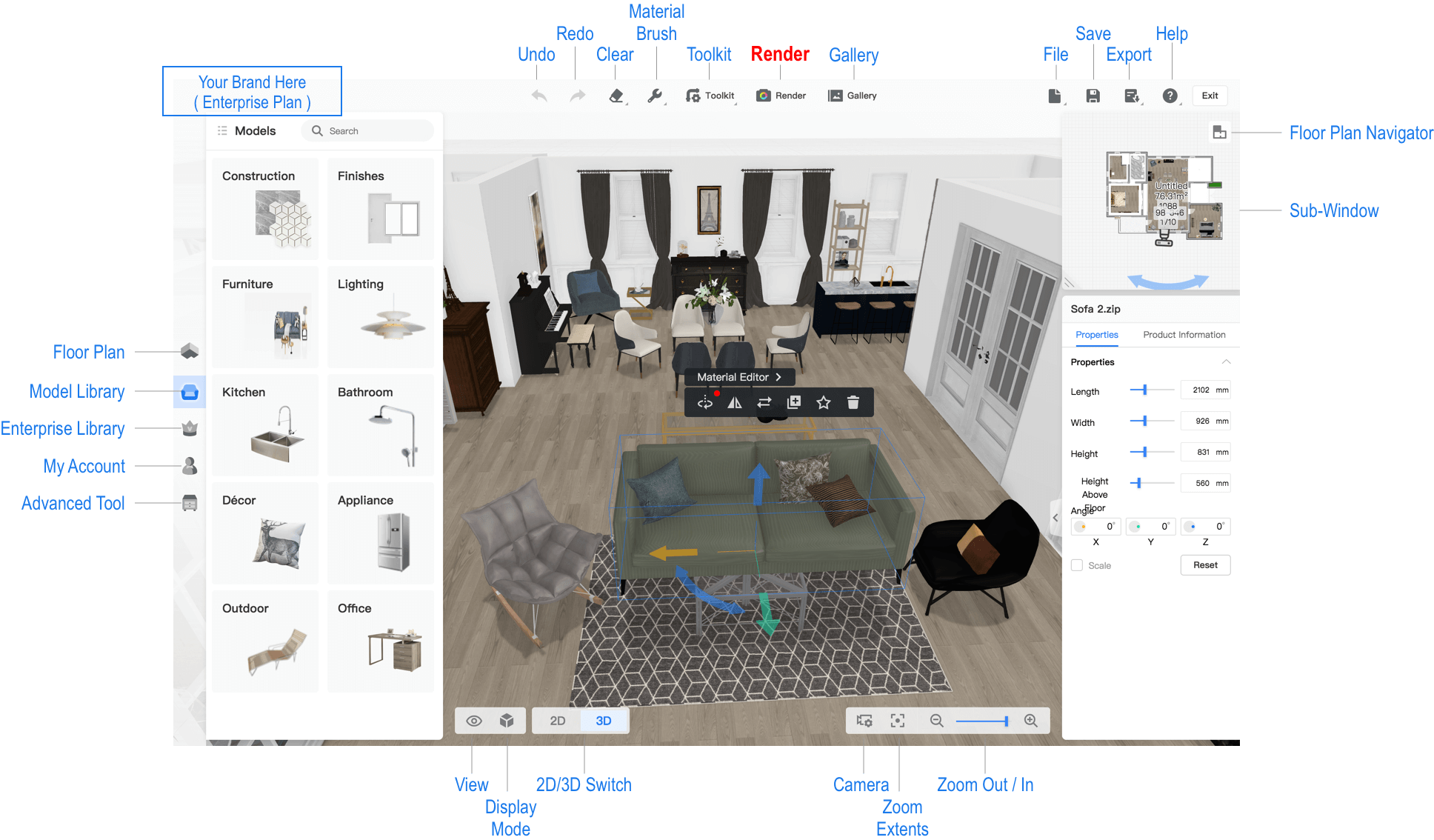Enable the Scale checkbox

[1077, 565]
